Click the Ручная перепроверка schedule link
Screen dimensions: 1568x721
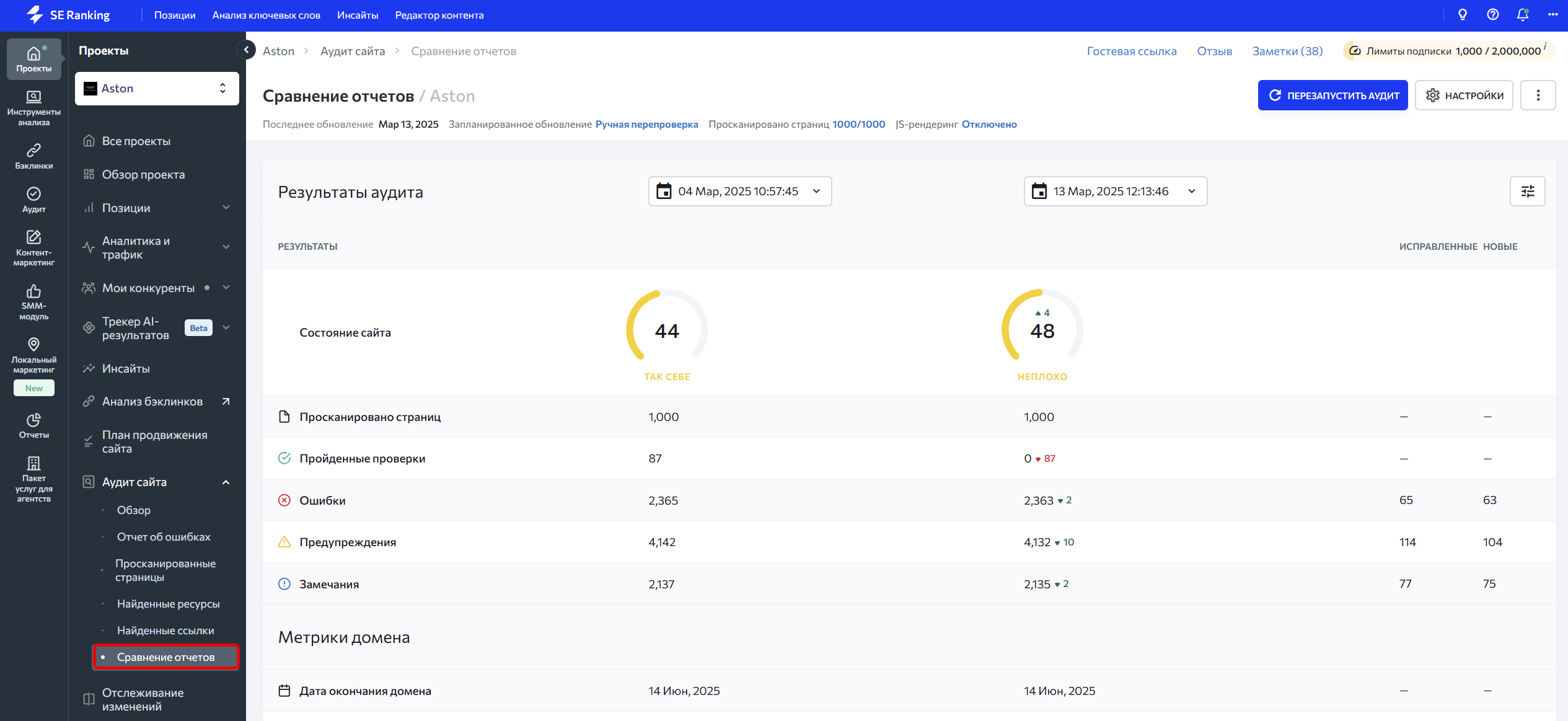tap(646, 125)
